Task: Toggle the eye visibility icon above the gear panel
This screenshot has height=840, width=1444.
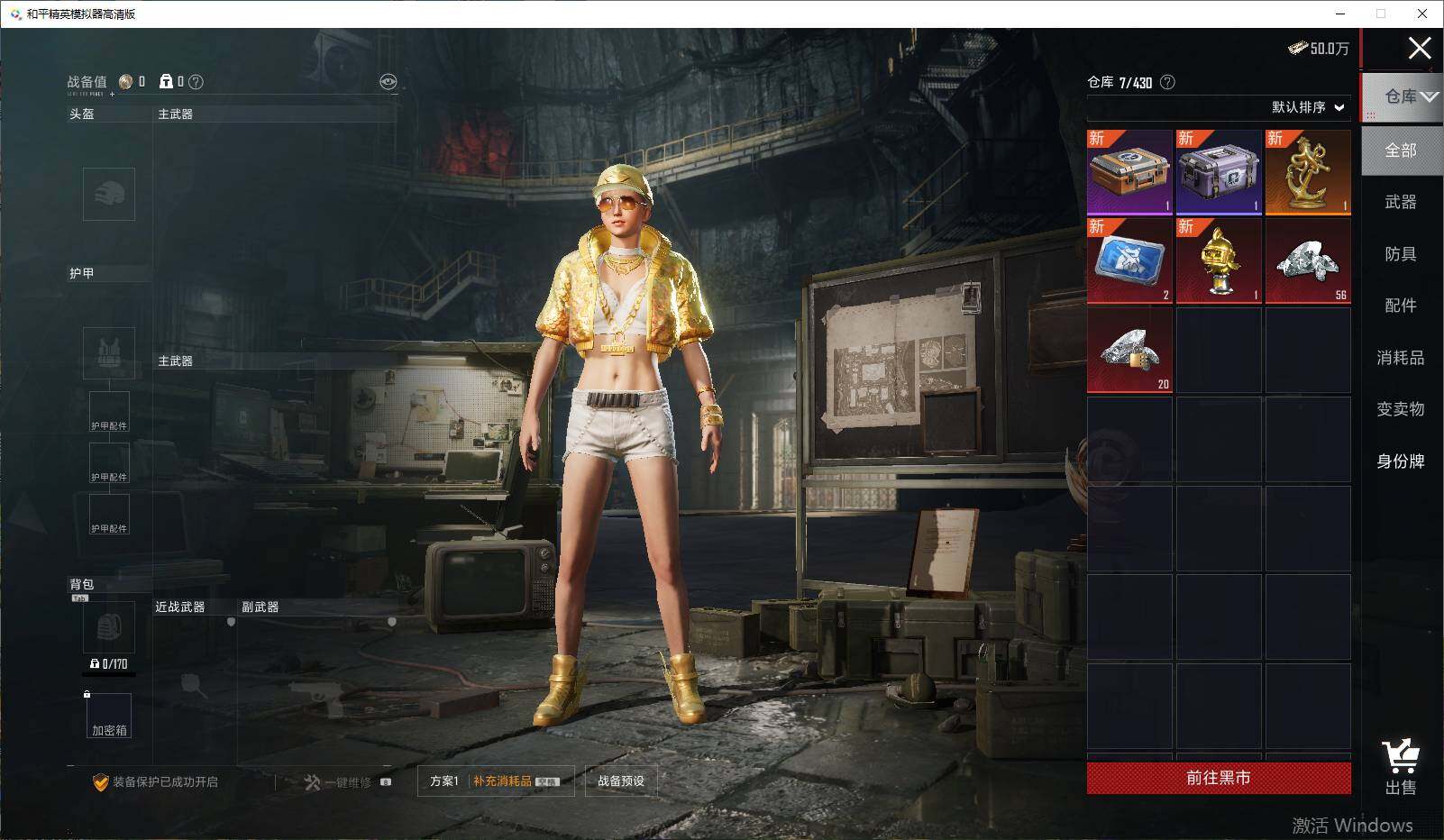Action: coord(388,82)
